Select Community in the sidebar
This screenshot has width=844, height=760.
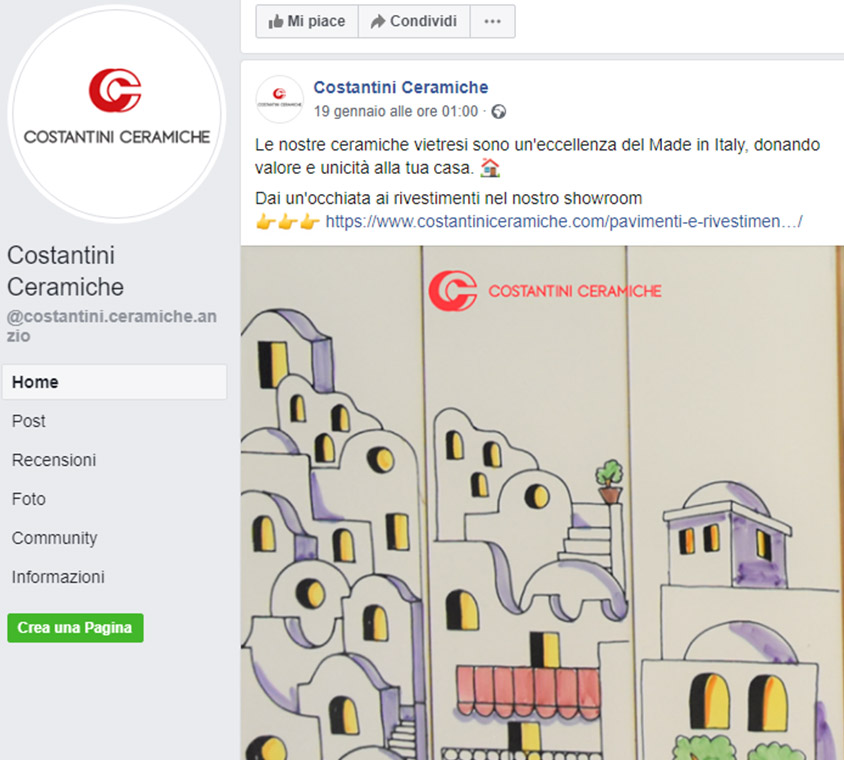click(54, 538)
